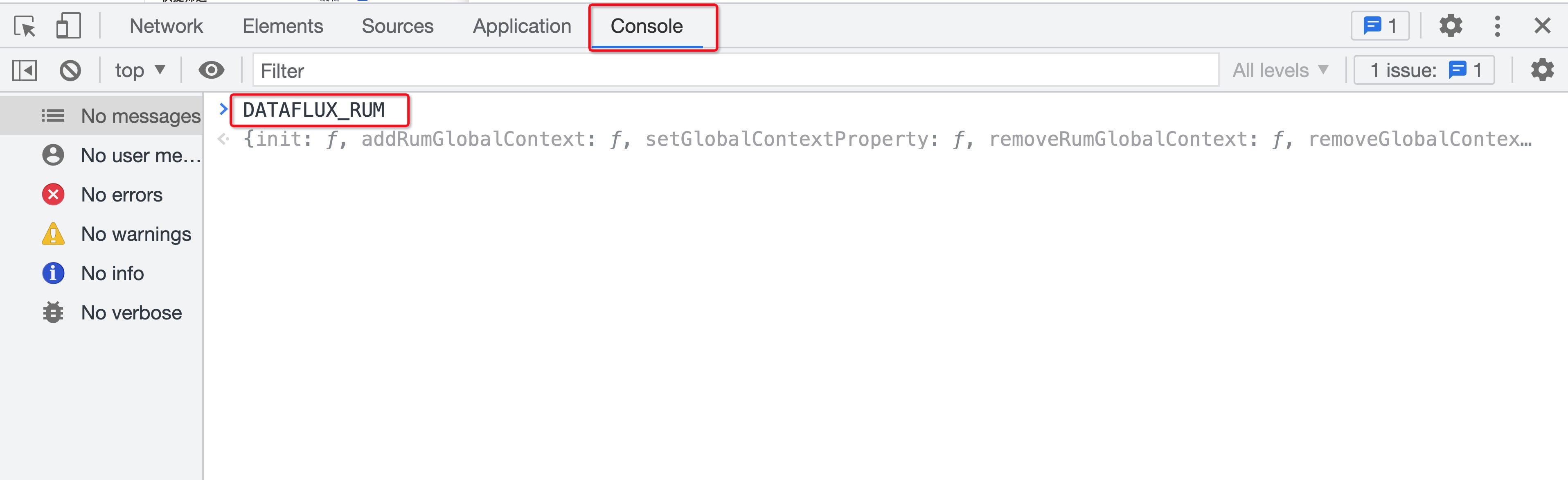Click the 1 issue button
Screen dimensions: 1568x480
point(1424,71)
